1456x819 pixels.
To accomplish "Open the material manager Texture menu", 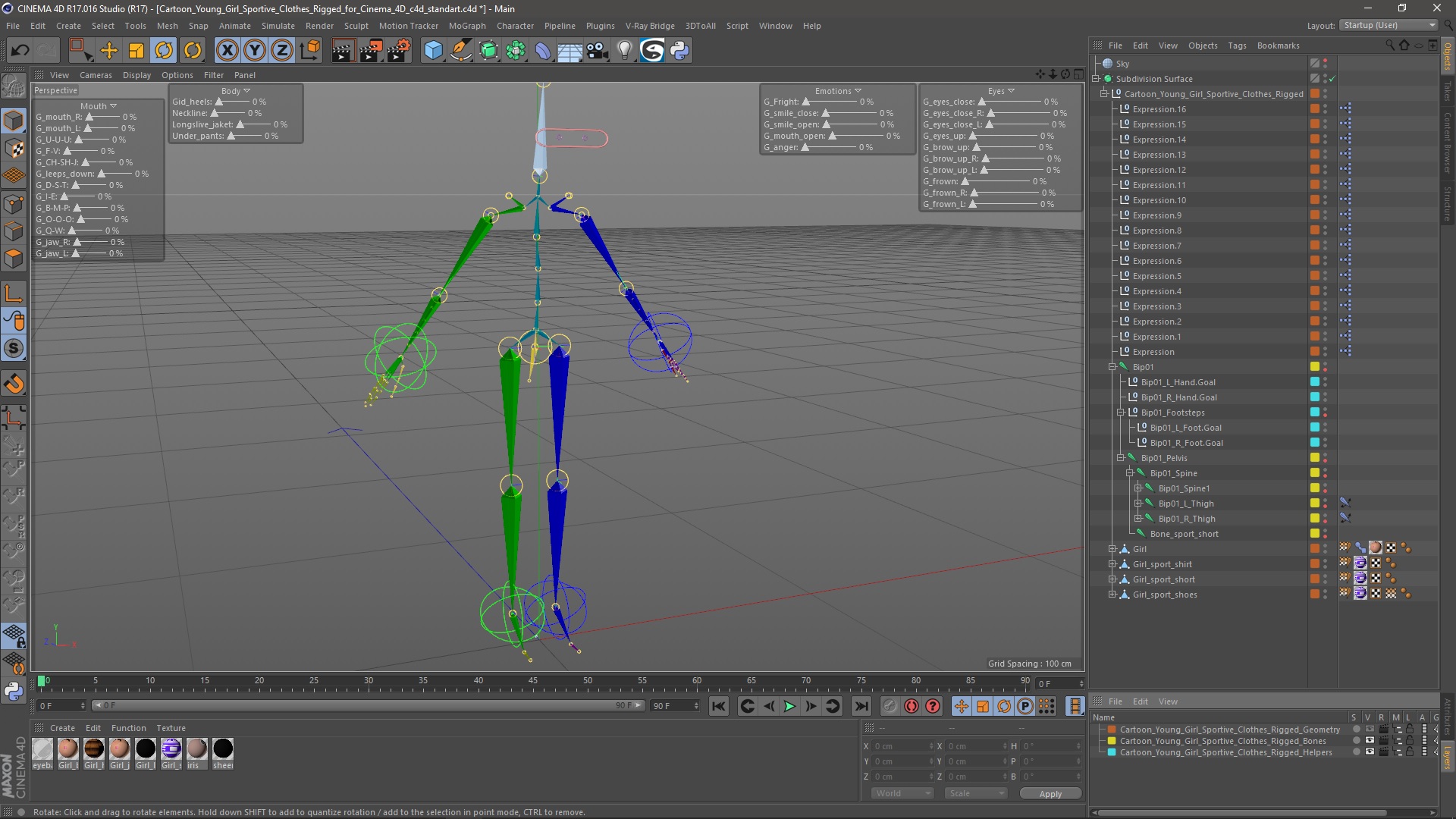I will pos(171,728).
